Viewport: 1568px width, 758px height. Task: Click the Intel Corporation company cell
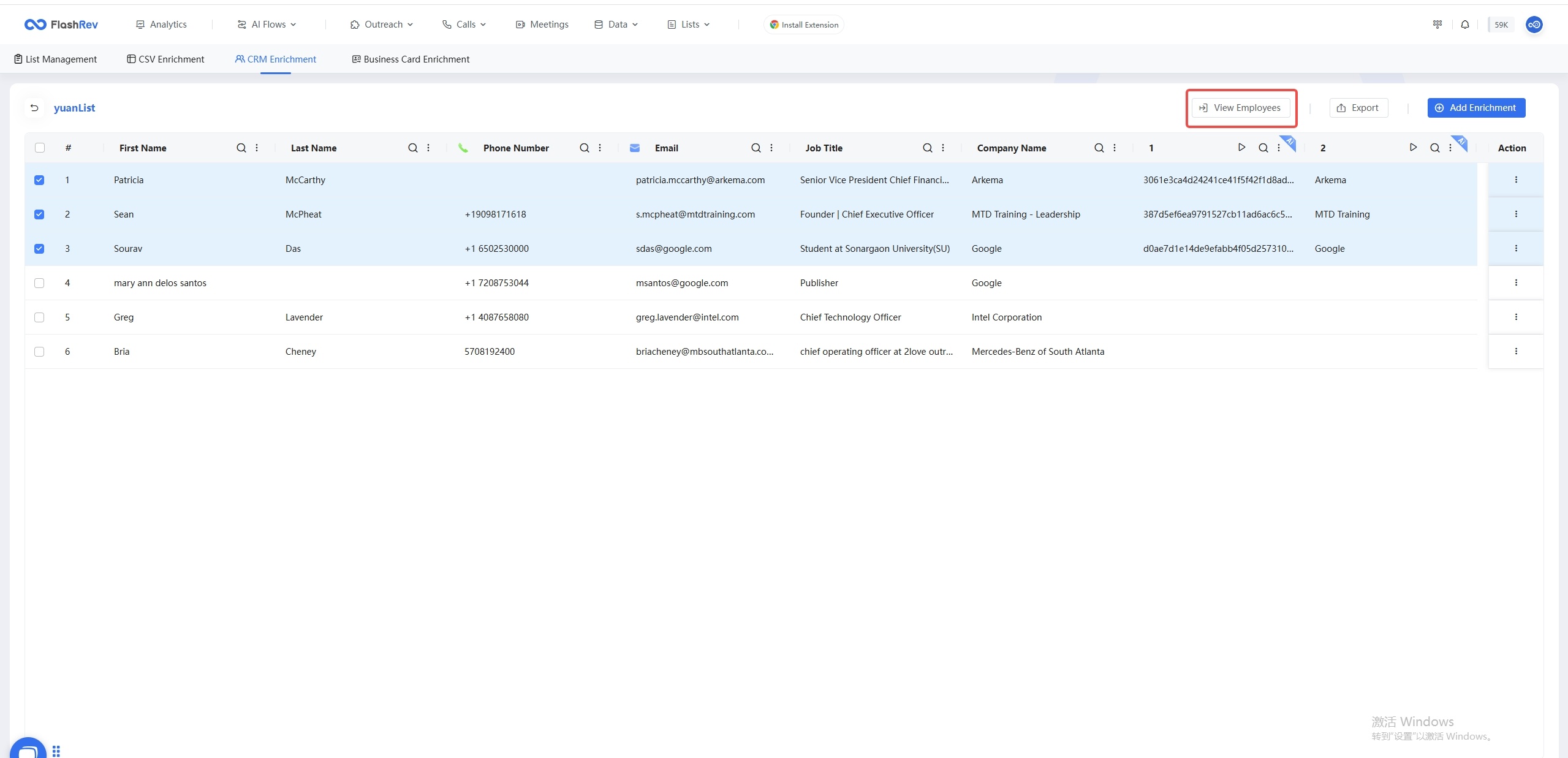[1007, 317]
